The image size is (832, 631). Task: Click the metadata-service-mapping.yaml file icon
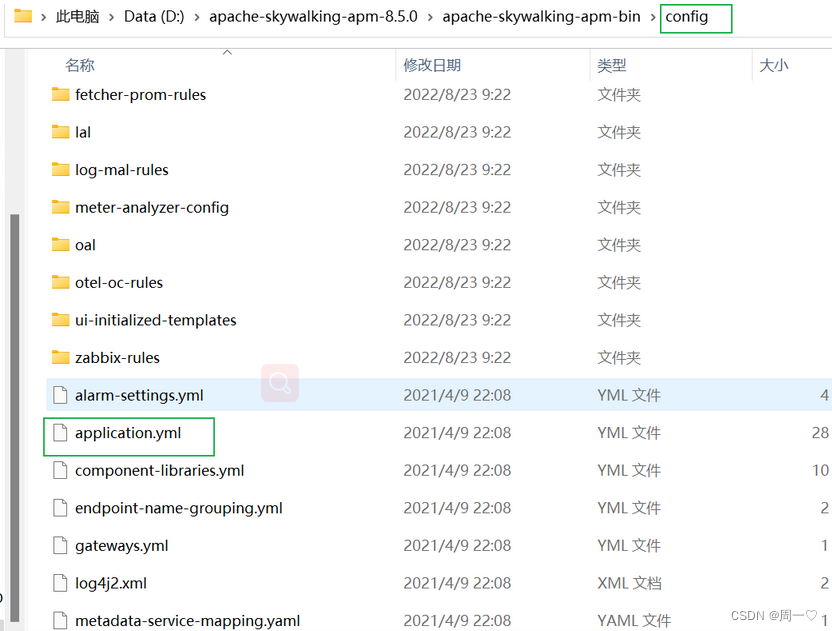click(x=60, y=620)
